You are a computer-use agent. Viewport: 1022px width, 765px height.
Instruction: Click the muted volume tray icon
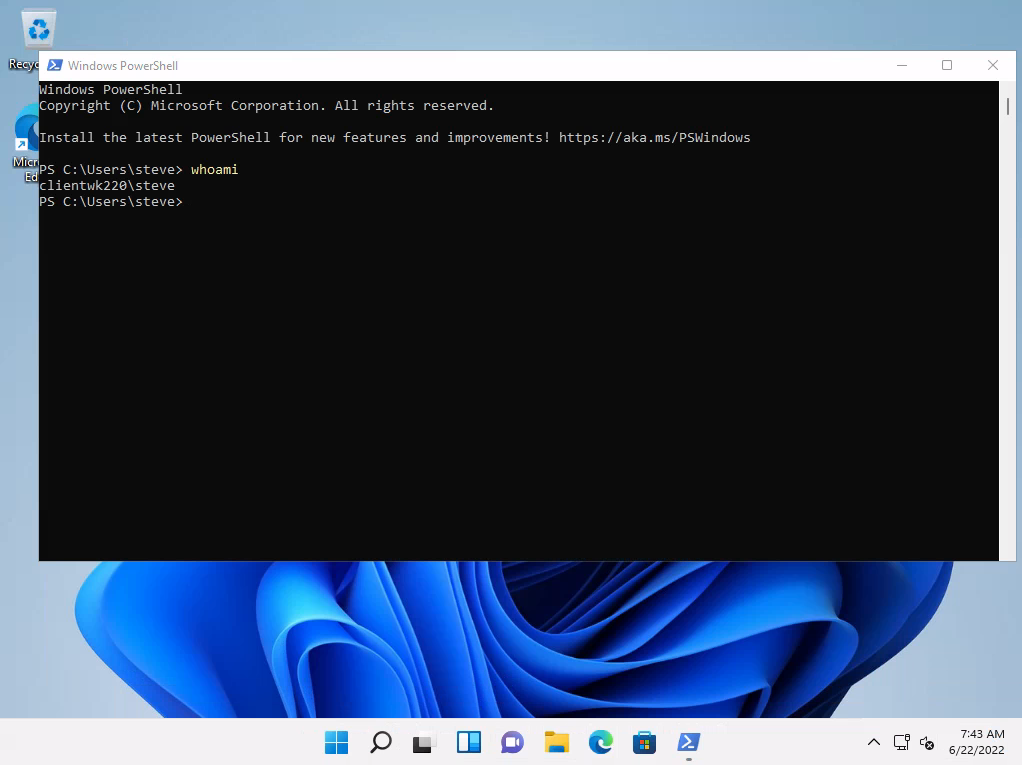927,742
